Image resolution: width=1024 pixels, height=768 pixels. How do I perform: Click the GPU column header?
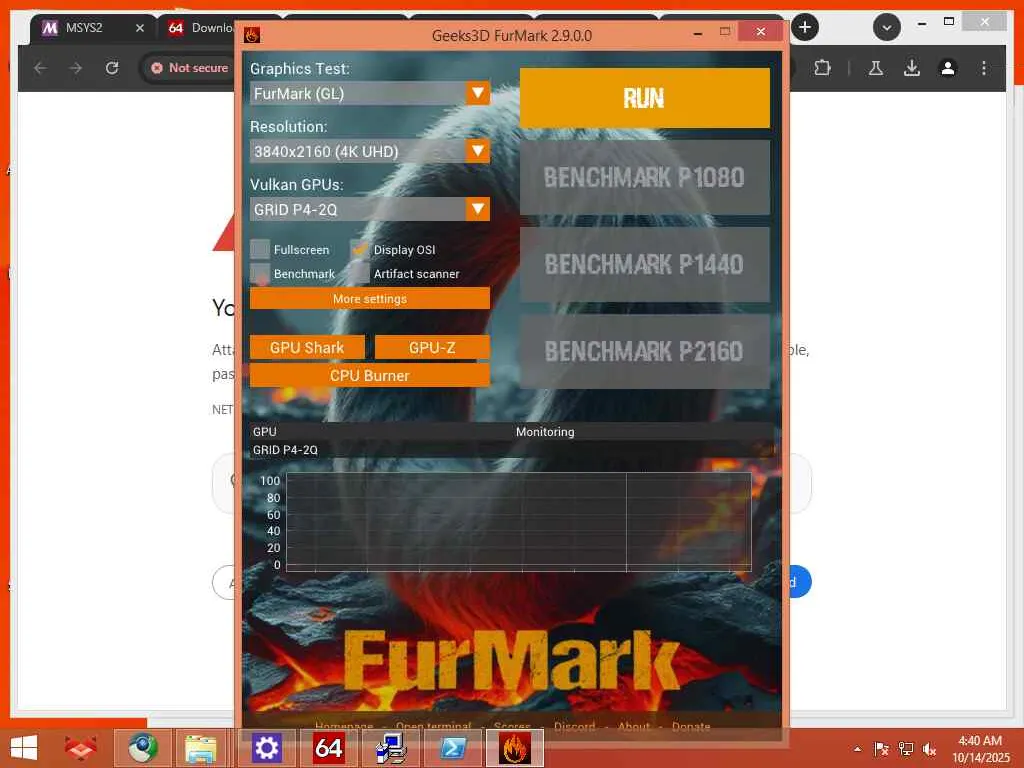click(x=264, y=432)
